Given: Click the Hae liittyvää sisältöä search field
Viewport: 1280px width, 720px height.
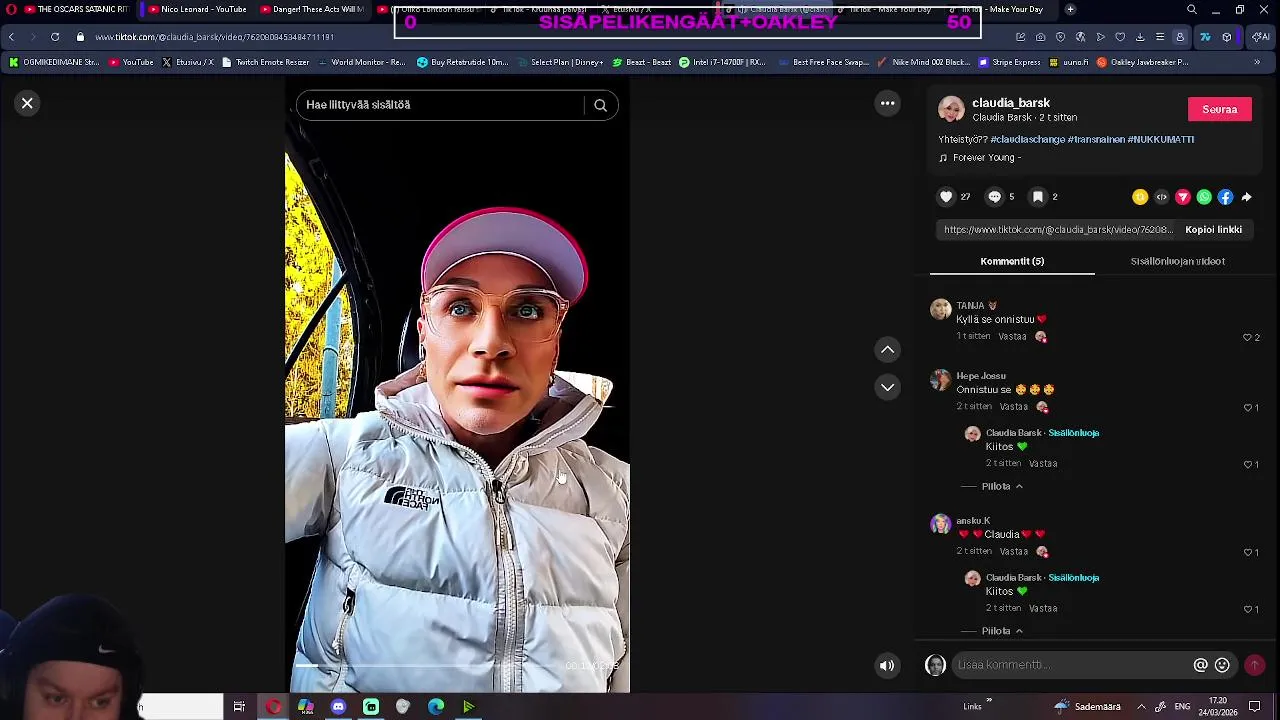Looking at the screenshot, I should 440,105.
